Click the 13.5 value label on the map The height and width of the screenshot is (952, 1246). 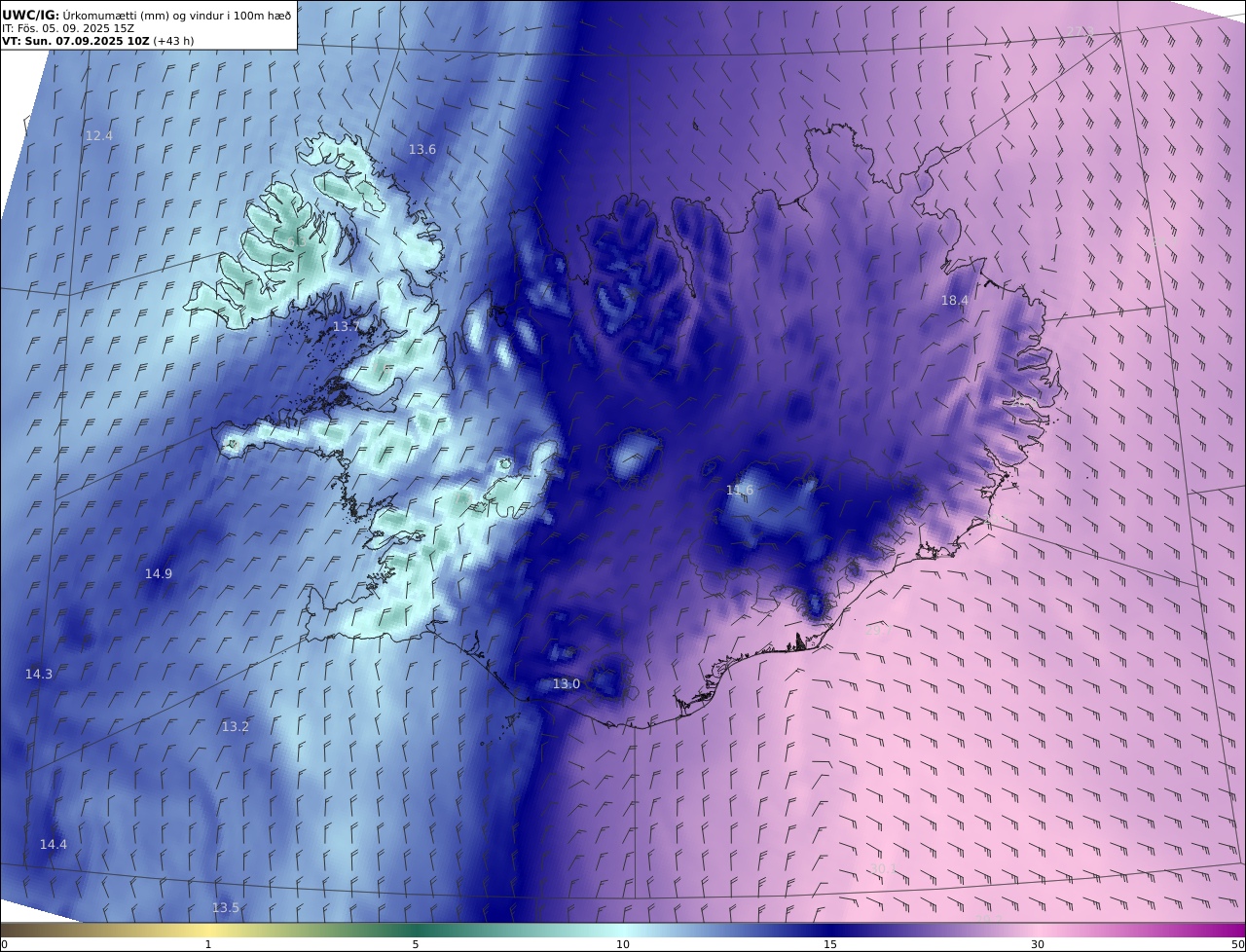pyautogui.click(x=226, y=908)
